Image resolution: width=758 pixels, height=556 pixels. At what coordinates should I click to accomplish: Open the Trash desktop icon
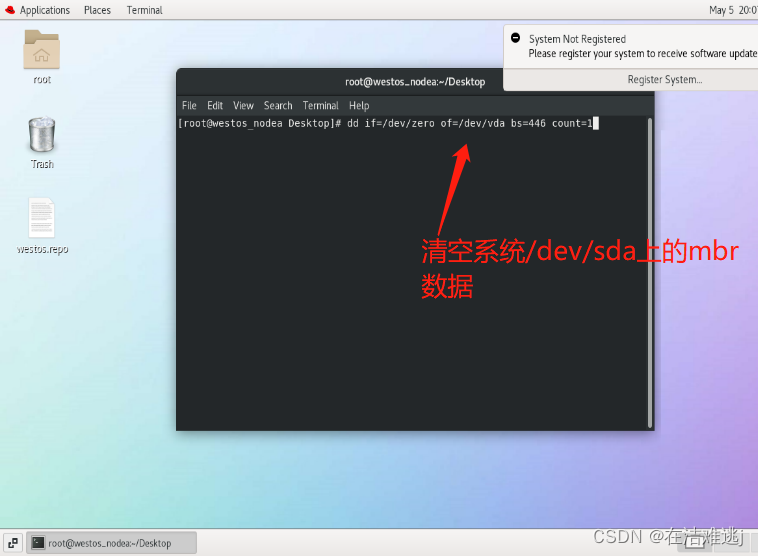tap(42, 134)
